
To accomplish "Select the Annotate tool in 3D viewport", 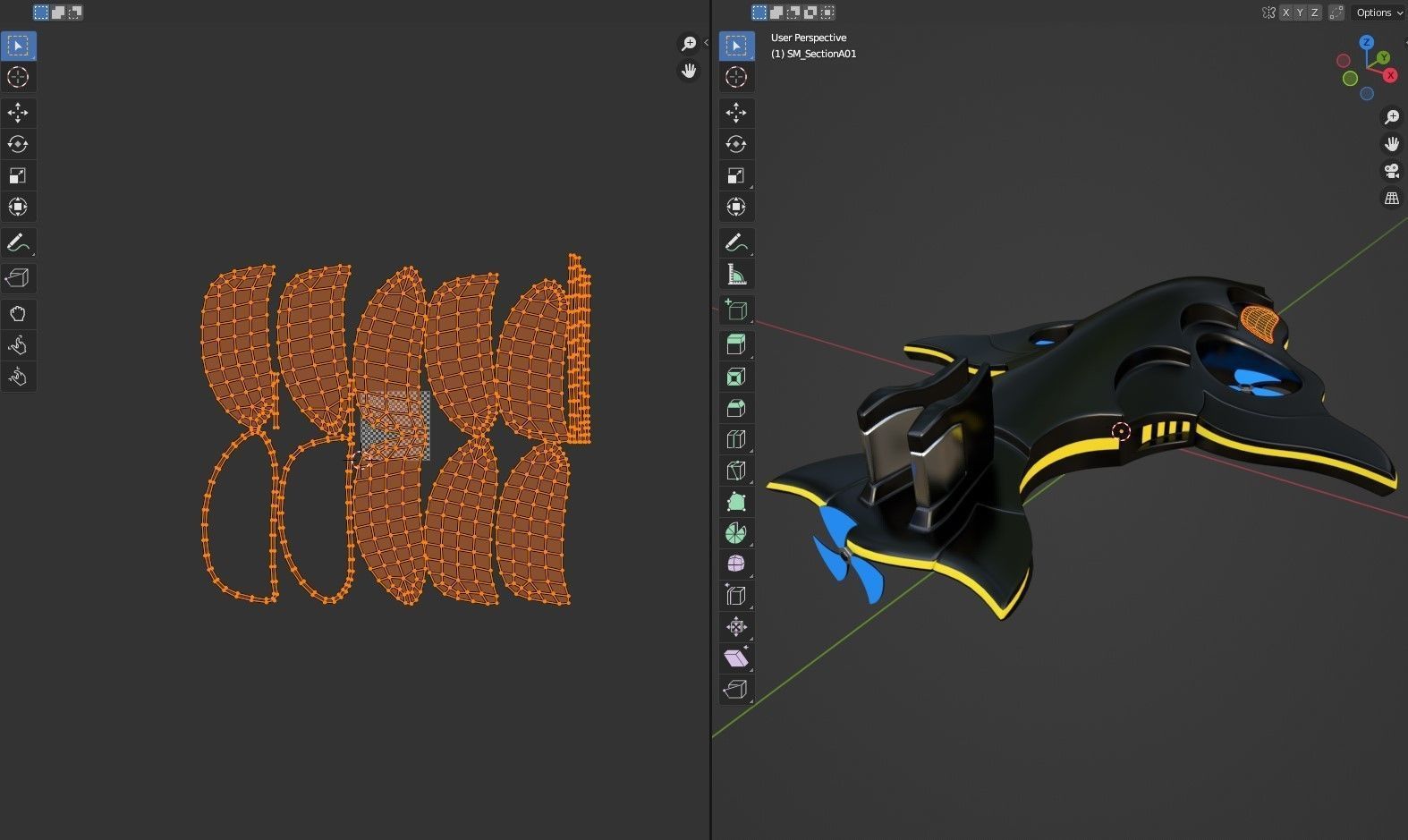I will point(736,242).
